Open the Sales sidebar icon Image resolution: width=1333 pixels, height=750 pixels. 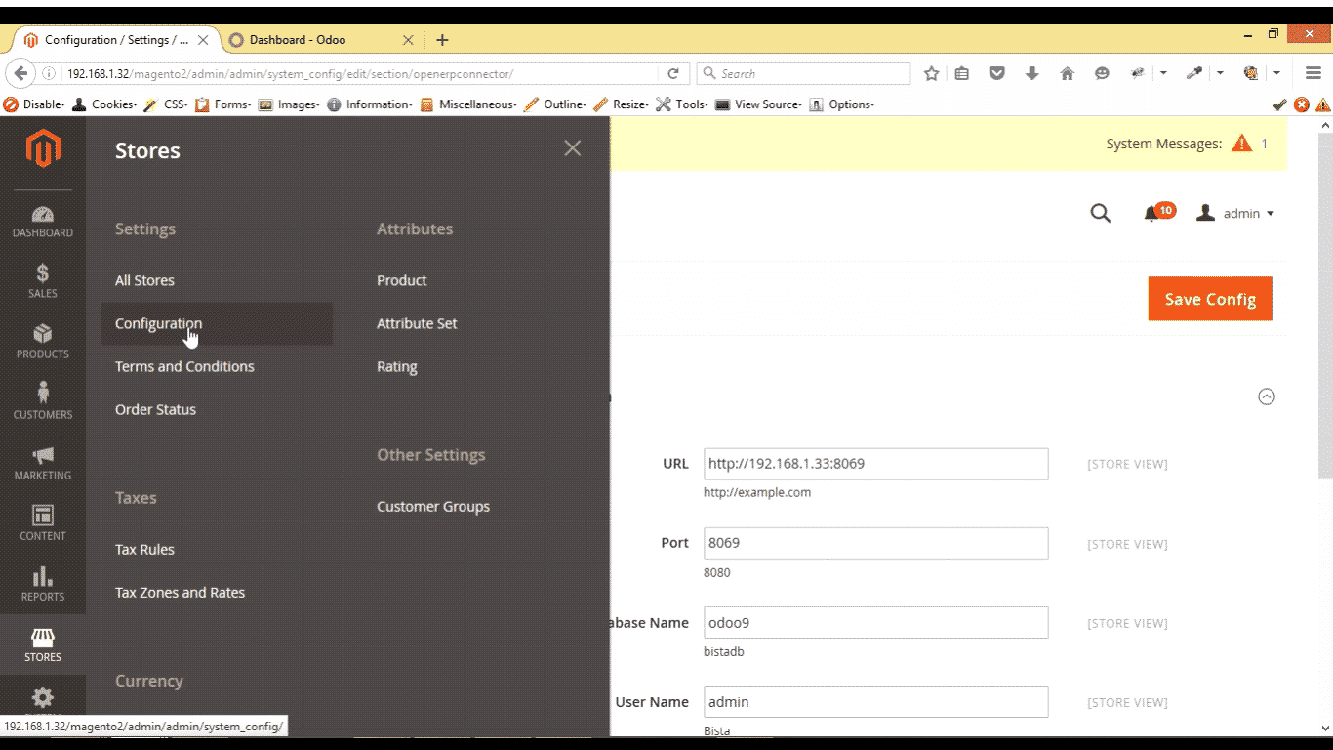(43, 281)
